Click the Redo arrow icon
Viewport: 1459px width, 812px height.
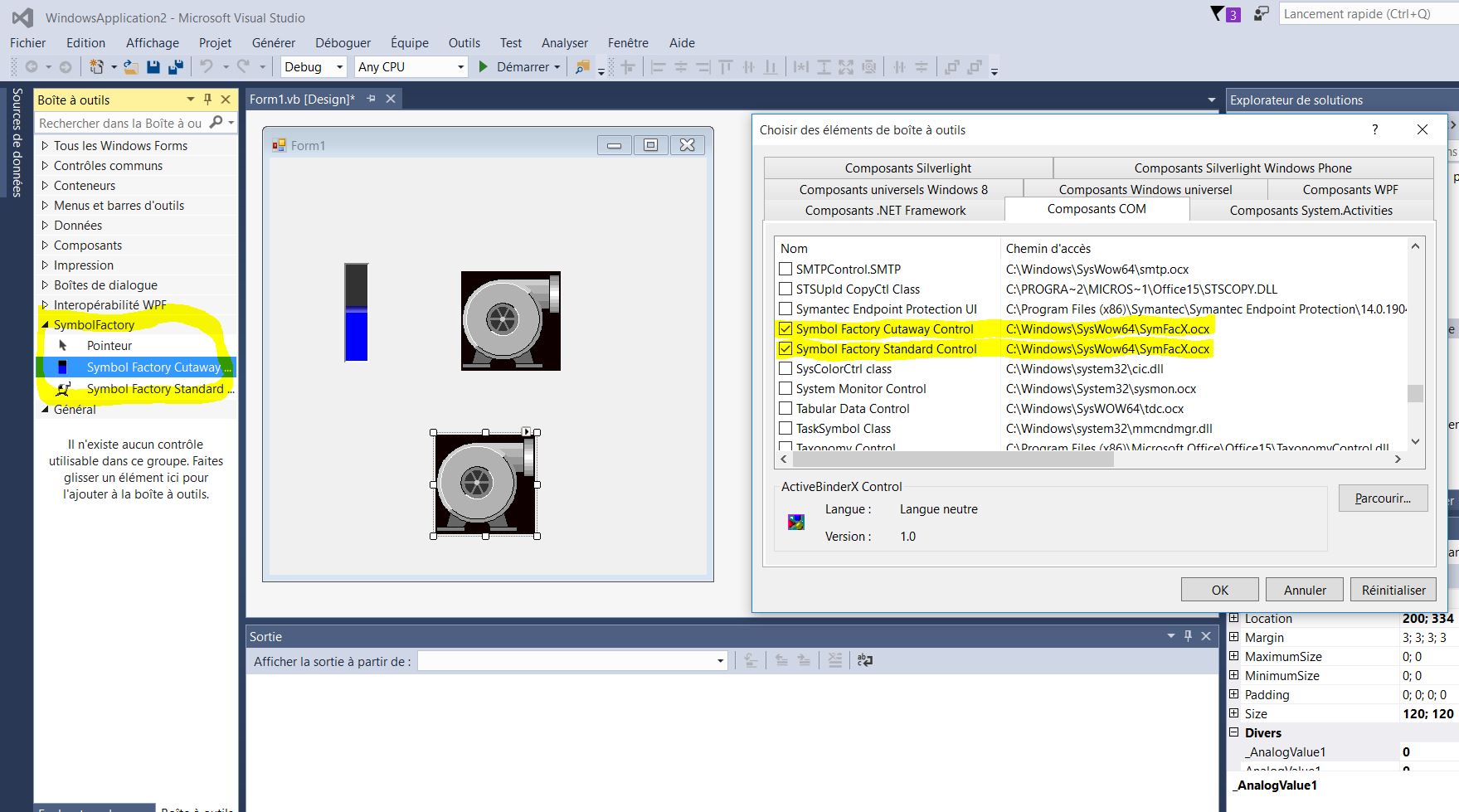[243, 66]
